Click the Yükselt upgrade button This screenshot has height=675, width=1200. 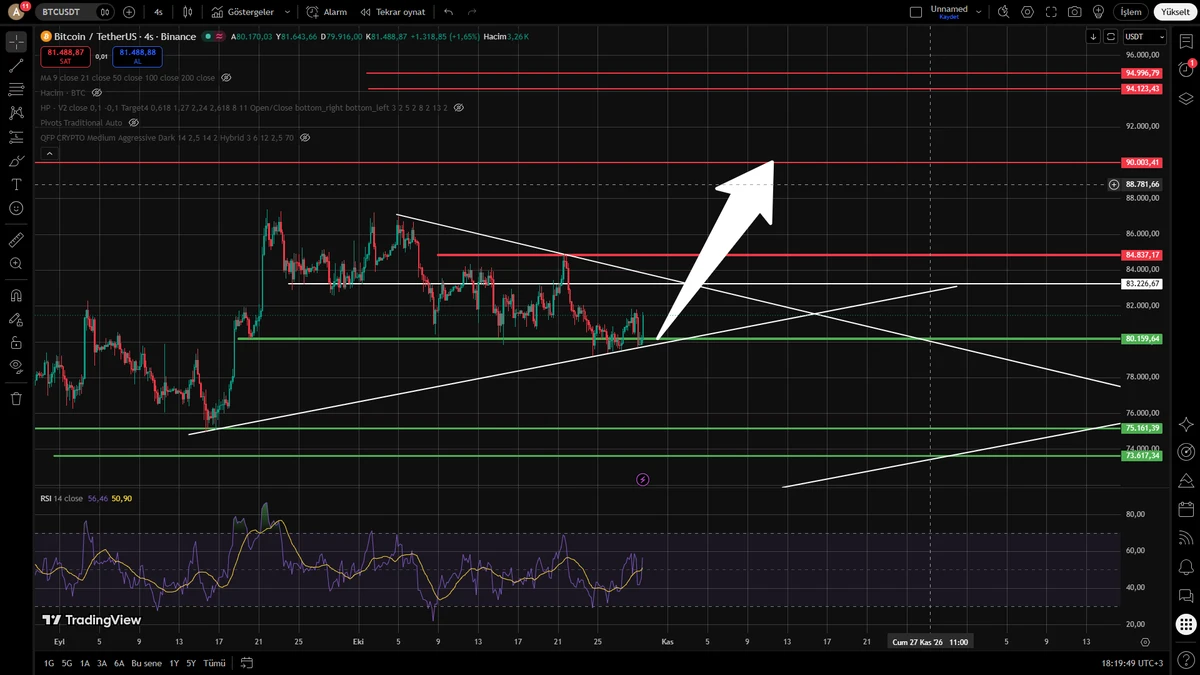pos(1174,12)
